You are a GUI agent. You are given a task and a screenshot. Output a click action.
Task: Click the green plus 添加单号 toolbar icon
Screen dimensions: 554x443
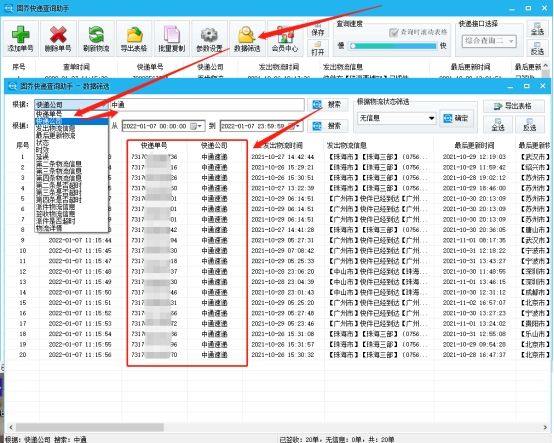coord(20,38)
